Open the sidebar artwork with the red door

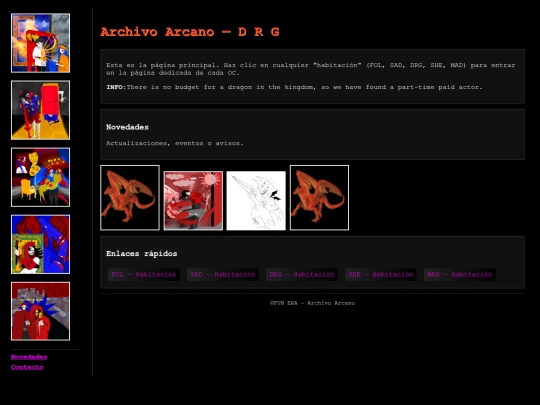(x=40, y=110)
